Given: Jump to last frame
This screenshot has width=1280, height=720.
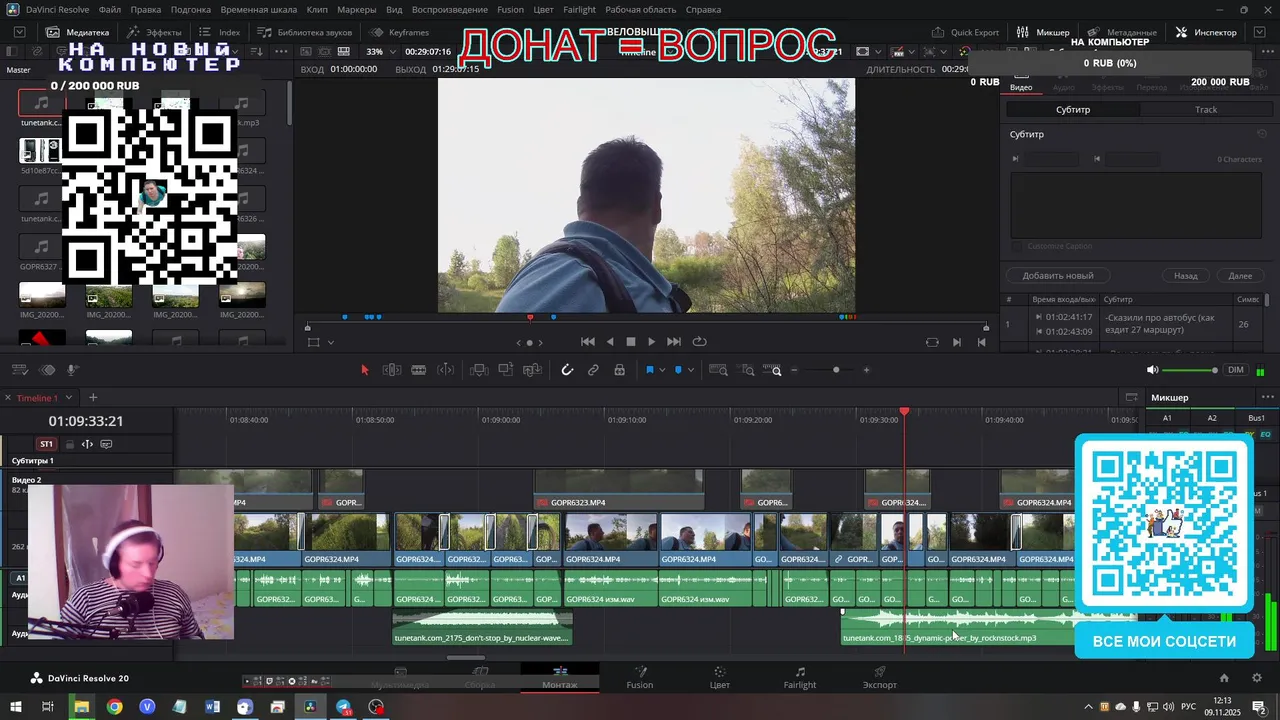Looking at the screenshot, I should pos(674,342).
